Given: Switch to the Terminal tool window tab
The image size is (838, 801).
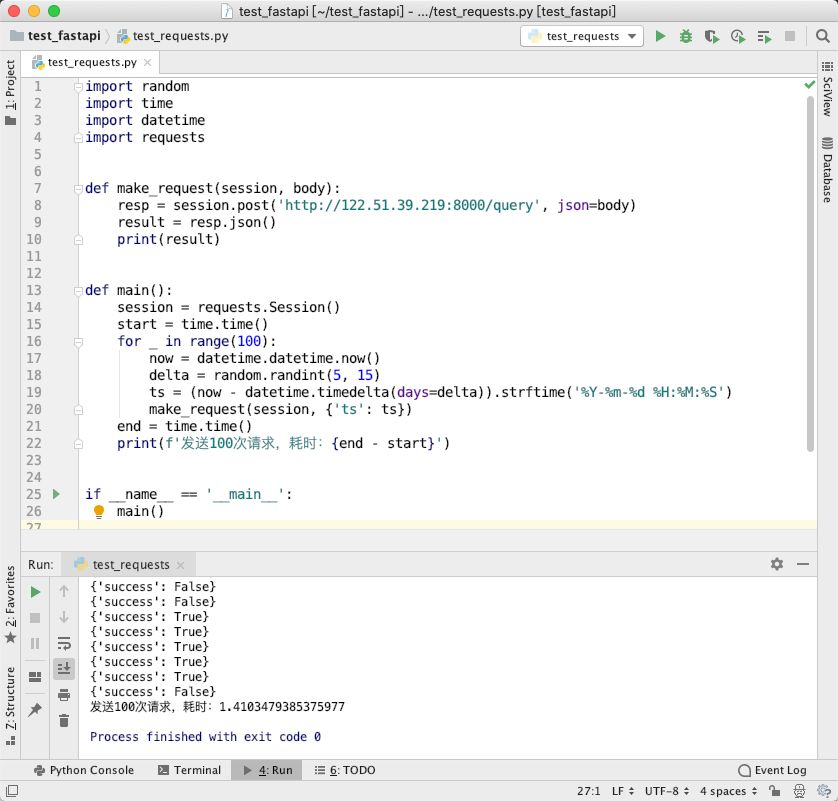Looking at the screenshot, I should coord(190,769).
